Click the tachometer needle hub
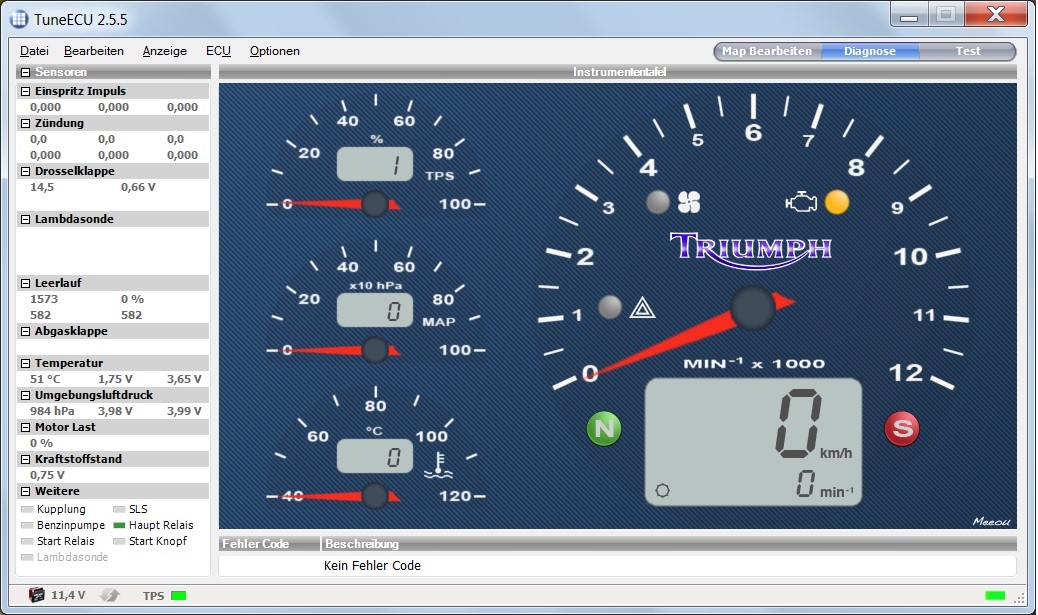Image resolution: width=1038 pixels, height=615 pixels. point(753,308)
